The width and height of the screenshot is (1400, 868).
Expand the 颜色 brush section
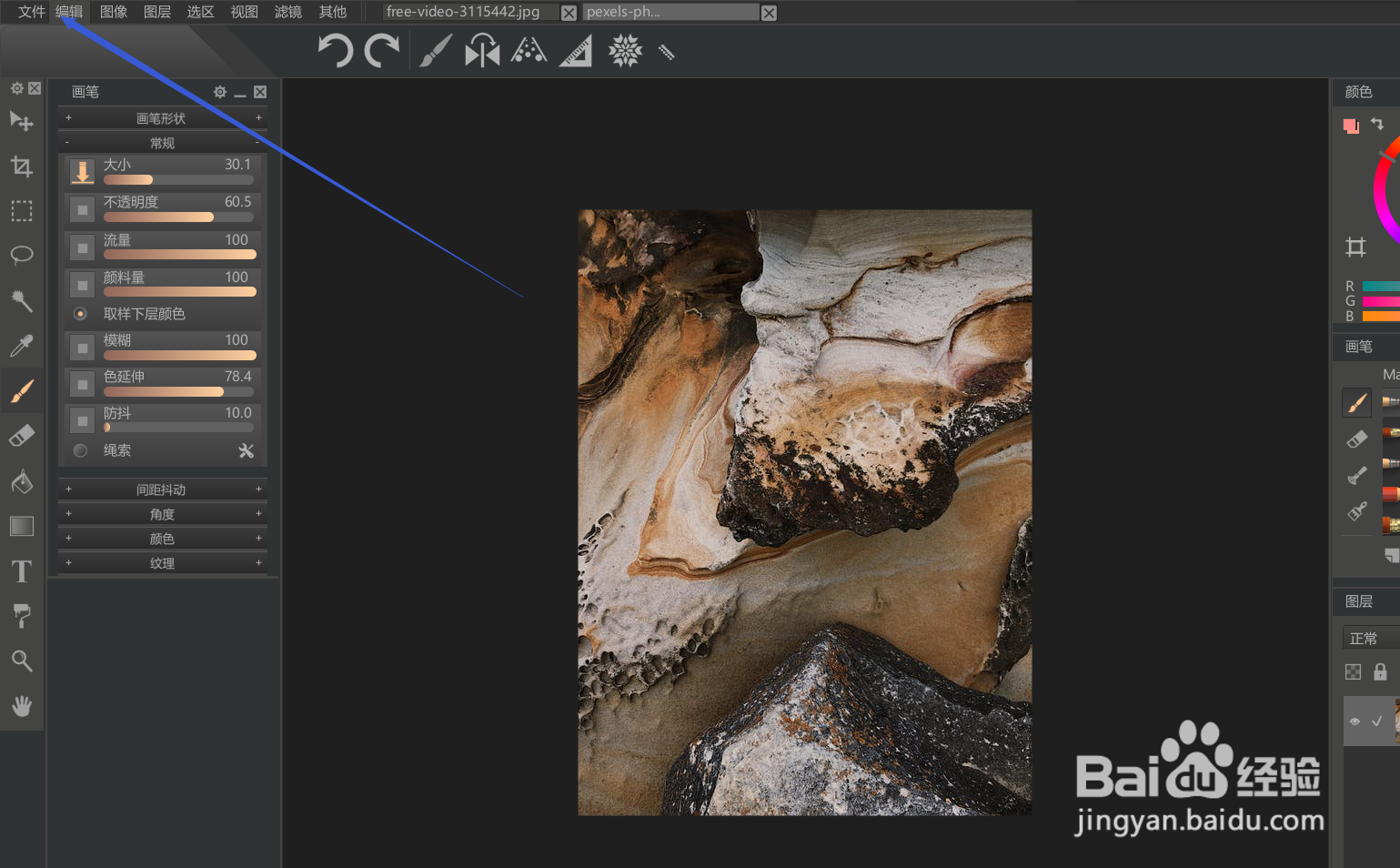coord(163,539)
